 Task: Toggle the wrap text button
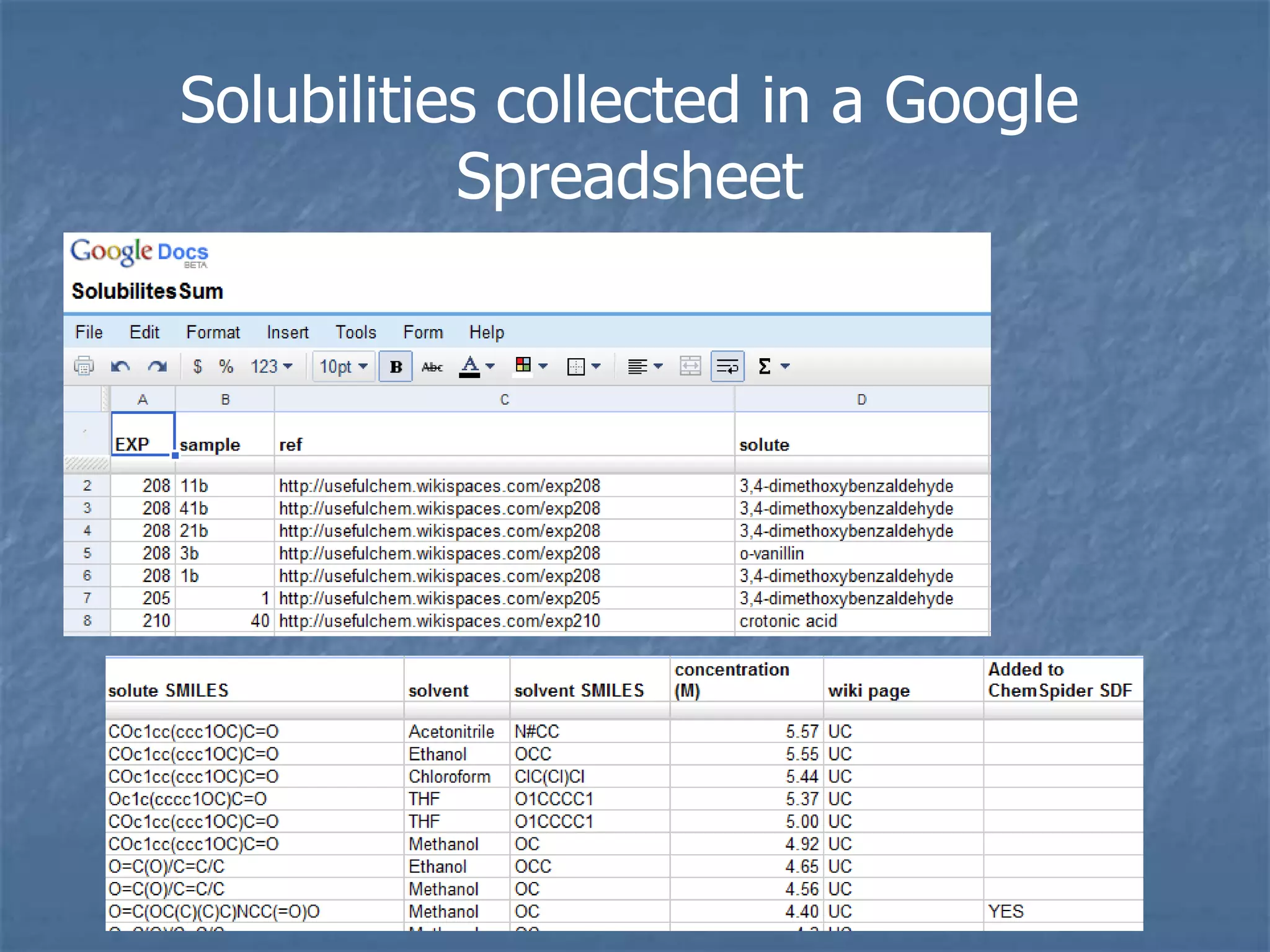click(x=727, y=366)
